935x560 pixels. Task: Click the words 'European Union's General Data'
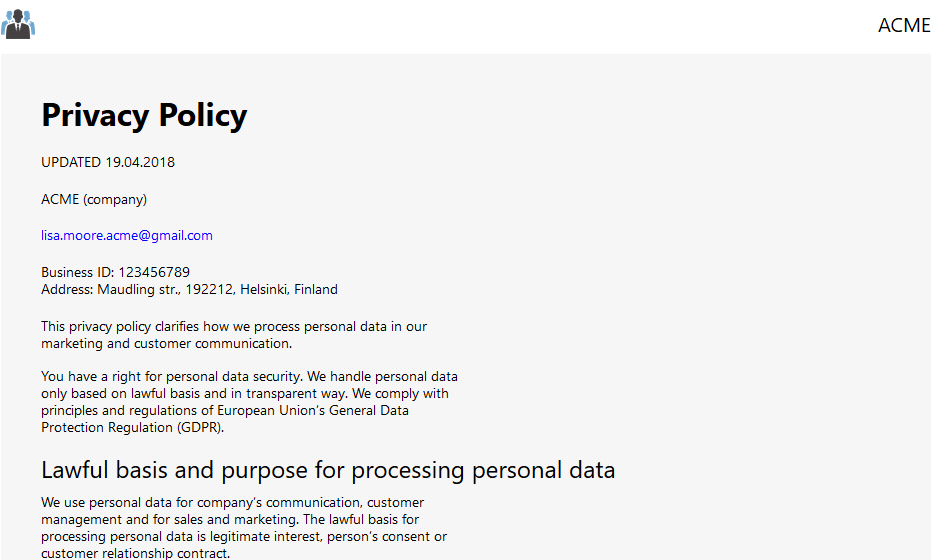coord(312,410)
